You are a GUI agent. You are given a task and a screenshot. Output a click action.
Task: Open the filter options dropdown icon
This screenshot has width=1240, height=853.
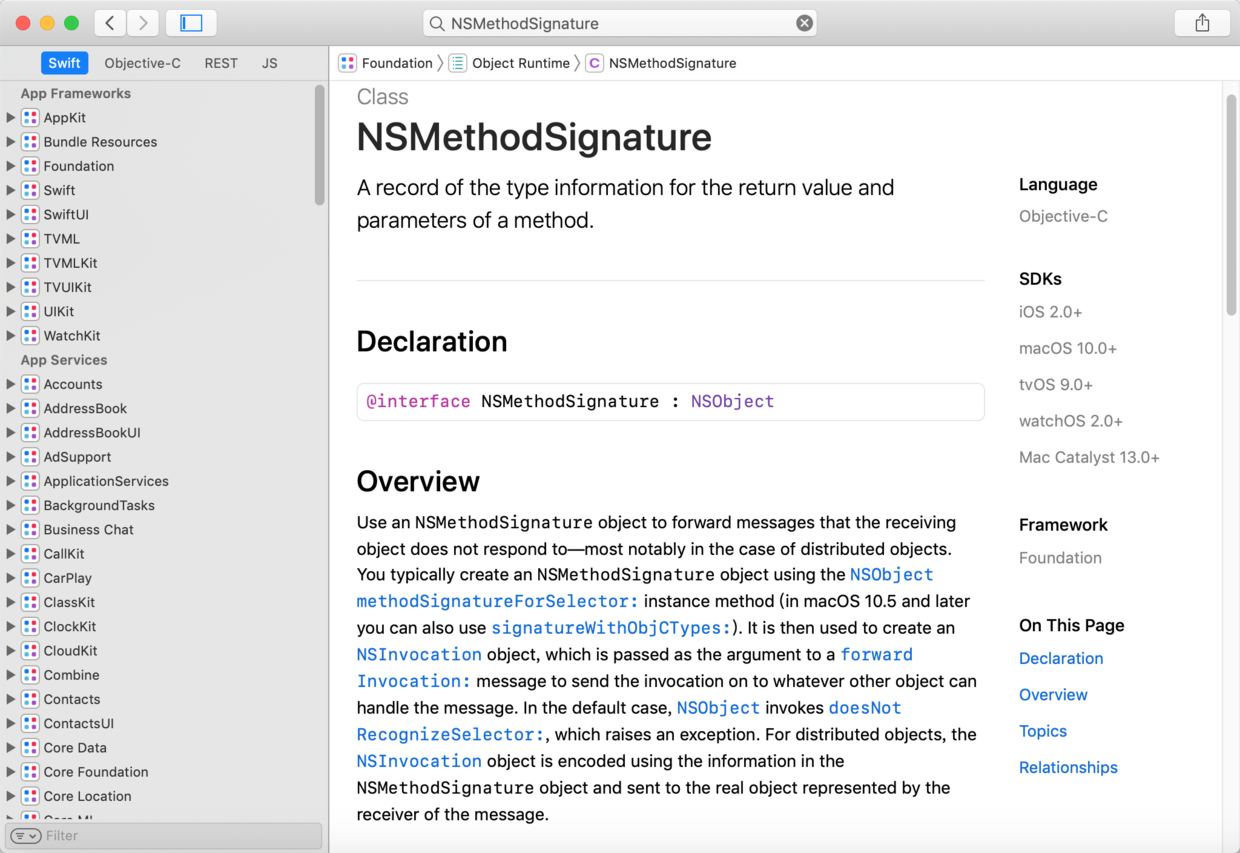coord(26,836)
